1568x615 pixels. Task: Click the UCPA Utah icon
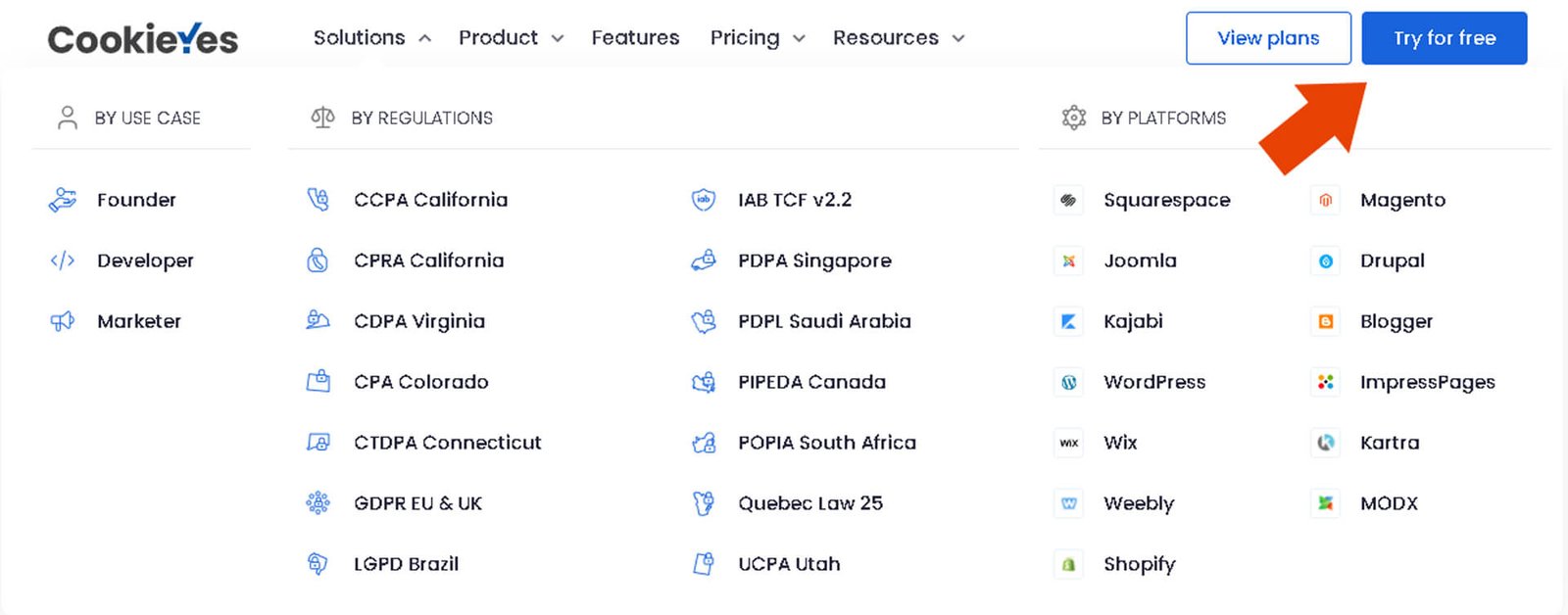coord(704,564)
